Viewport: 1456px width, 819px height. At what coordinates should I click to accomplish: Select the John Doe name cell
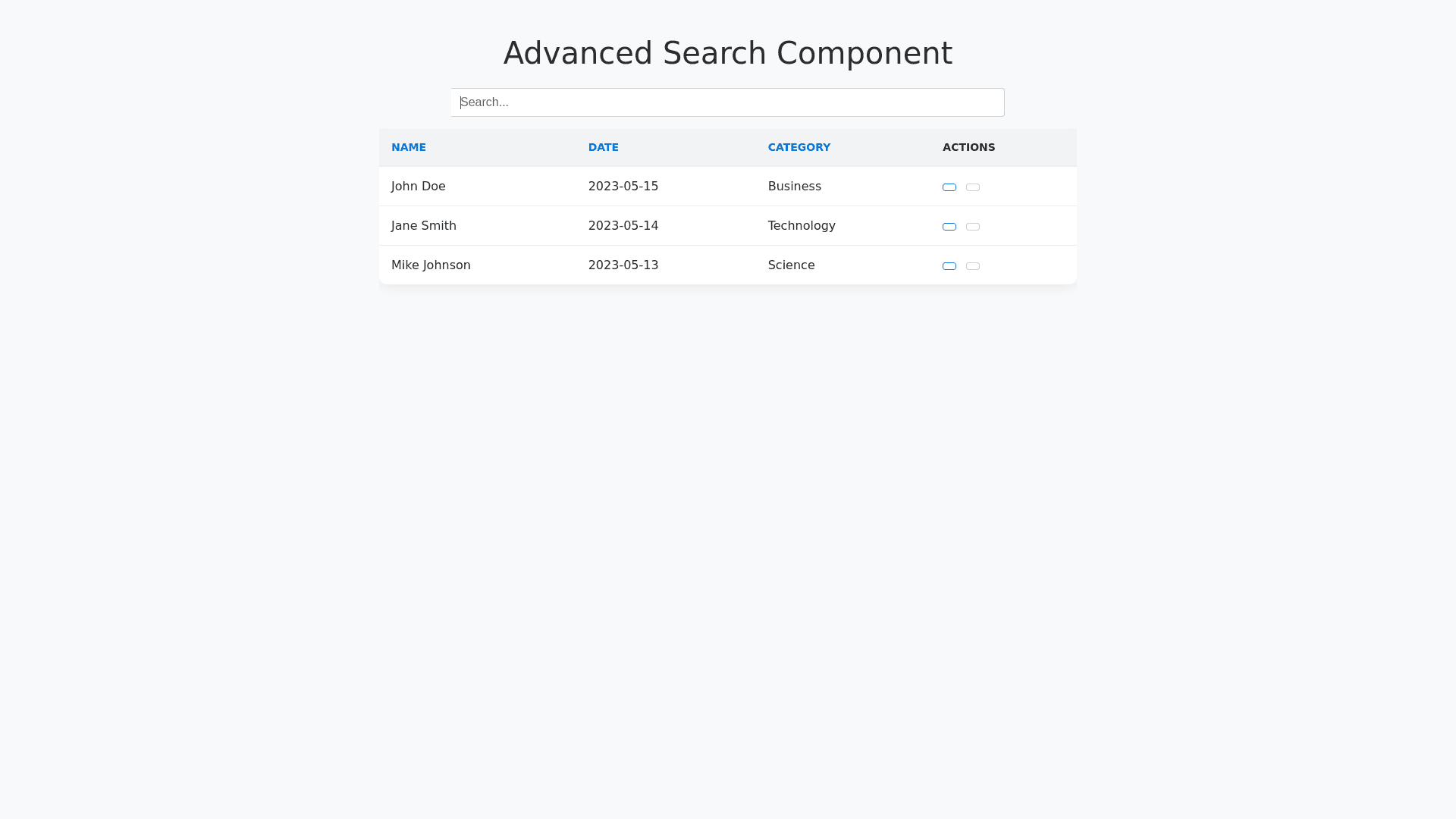click(419, 187)
